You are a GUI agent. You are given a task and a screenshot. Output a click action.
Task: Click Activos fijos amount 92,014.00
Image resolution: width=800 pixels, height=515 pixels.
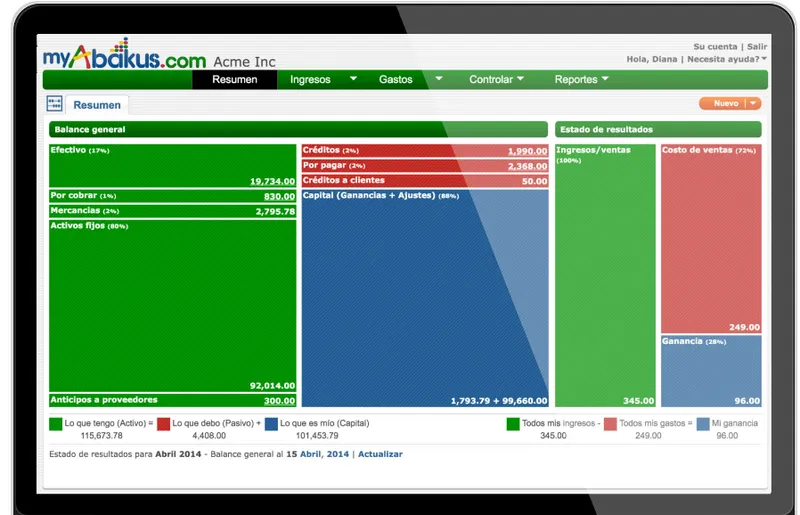click(272, 386)
